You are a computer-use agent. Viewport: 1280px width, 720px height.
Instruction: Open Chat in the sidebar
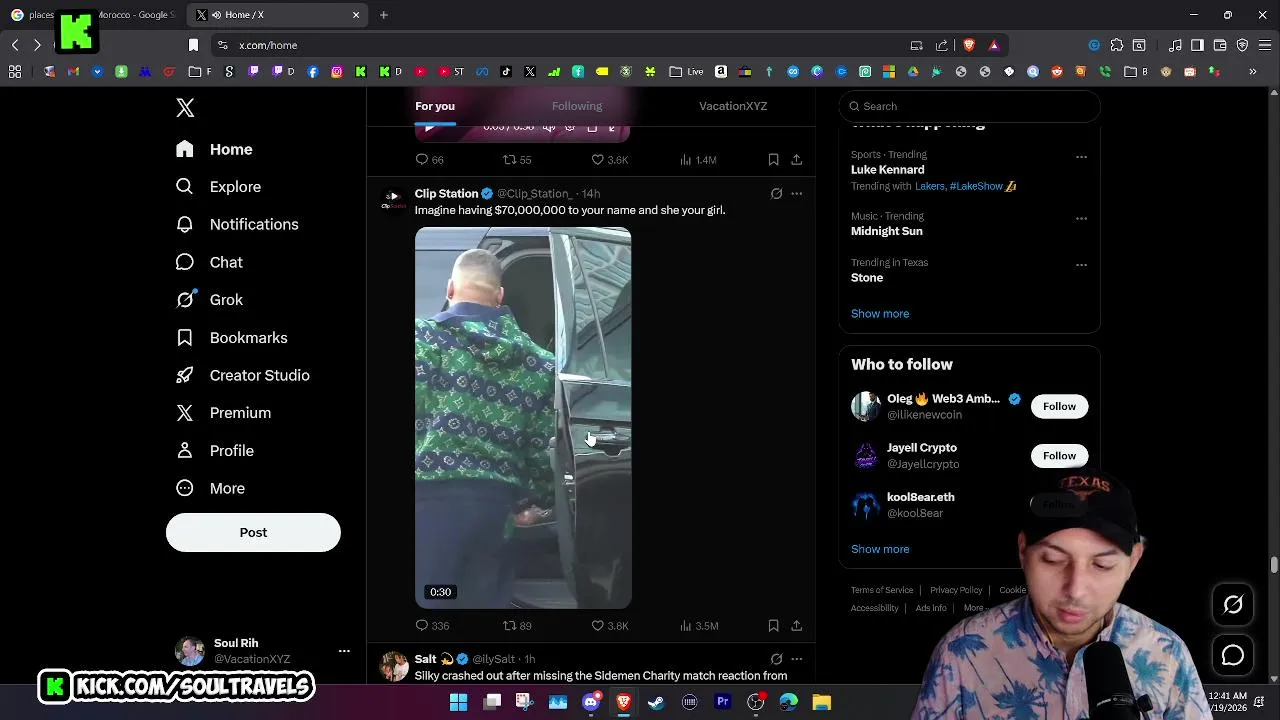(x=209, y=262)
